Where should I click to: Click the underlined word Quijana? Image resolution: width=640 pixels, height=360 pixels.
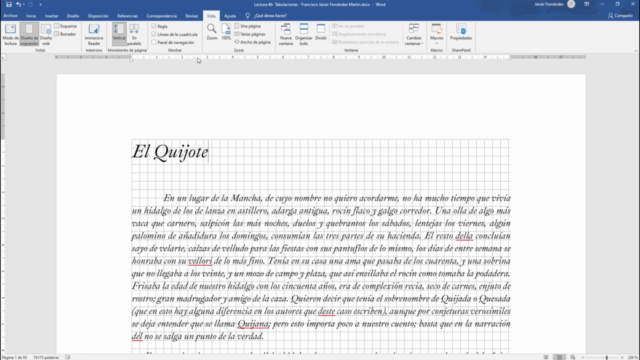(x=253, y=324)
